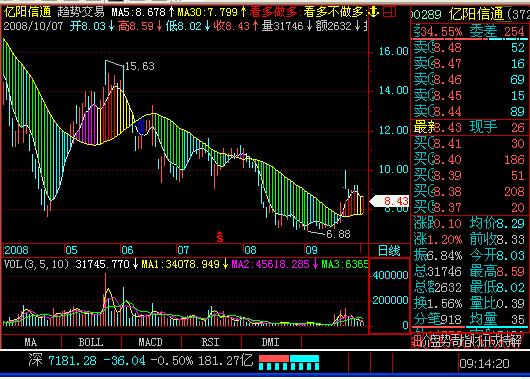Click the VOL(3,5,10) indicator label

click(x=36, y=264)
